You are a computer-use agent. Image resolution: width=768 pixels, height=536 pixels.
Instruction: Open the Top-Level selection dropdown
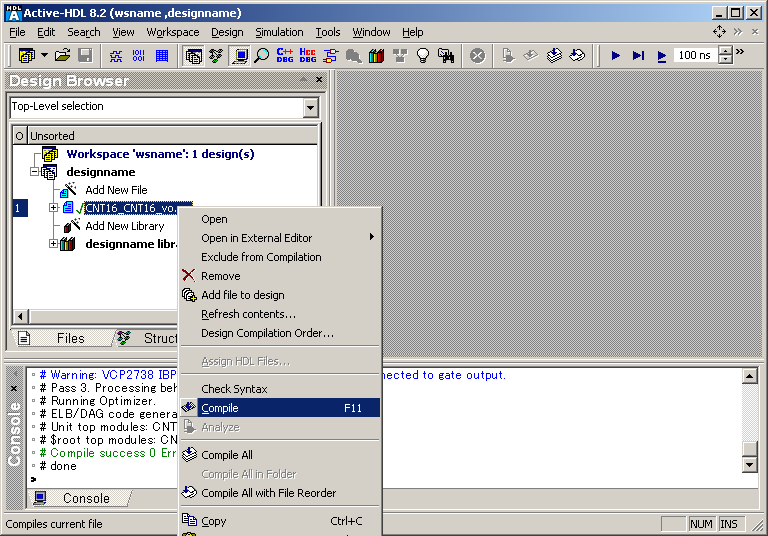click(311, 107)
